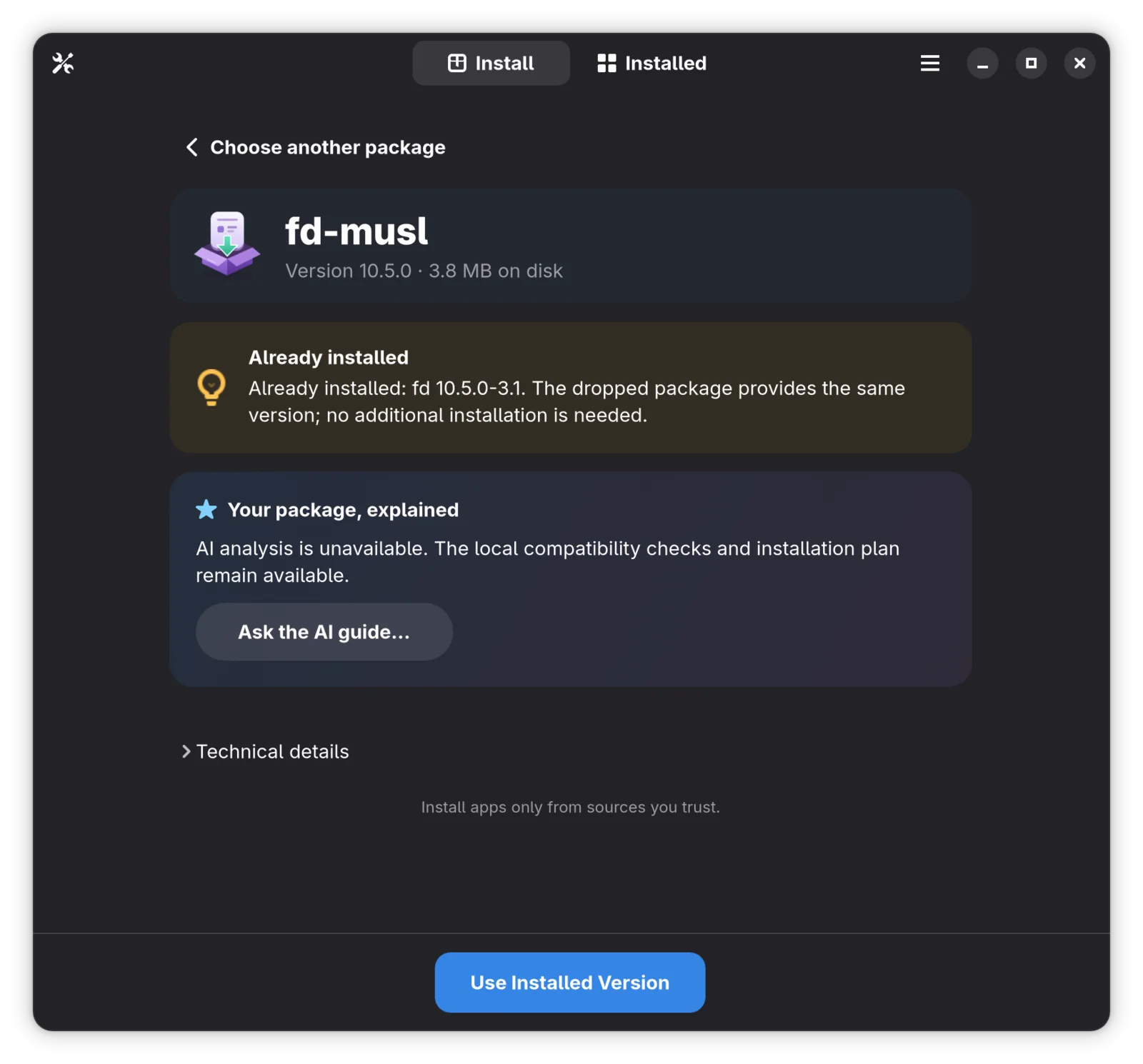Click the tools app icon in header

click(63, 64)
